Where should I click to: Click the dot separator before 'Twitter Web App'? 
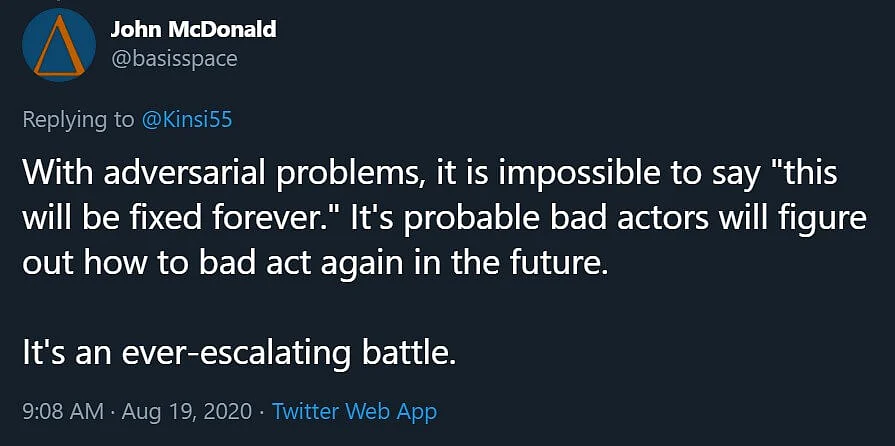(262, 412)
